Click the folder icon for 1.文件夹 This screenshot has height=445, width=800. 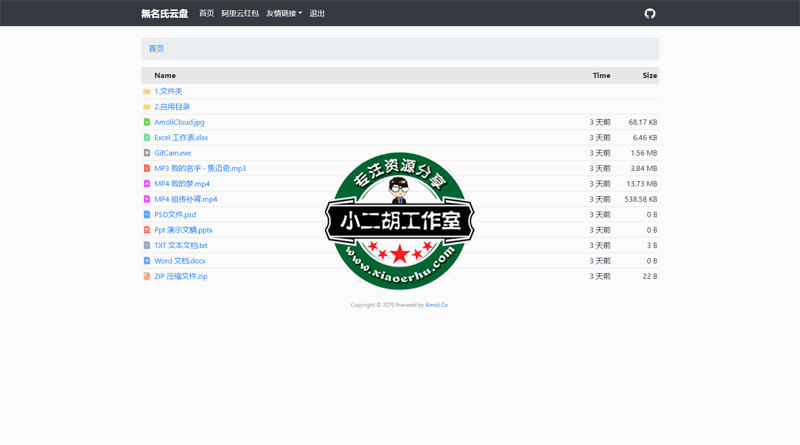[x=147, y=91]
